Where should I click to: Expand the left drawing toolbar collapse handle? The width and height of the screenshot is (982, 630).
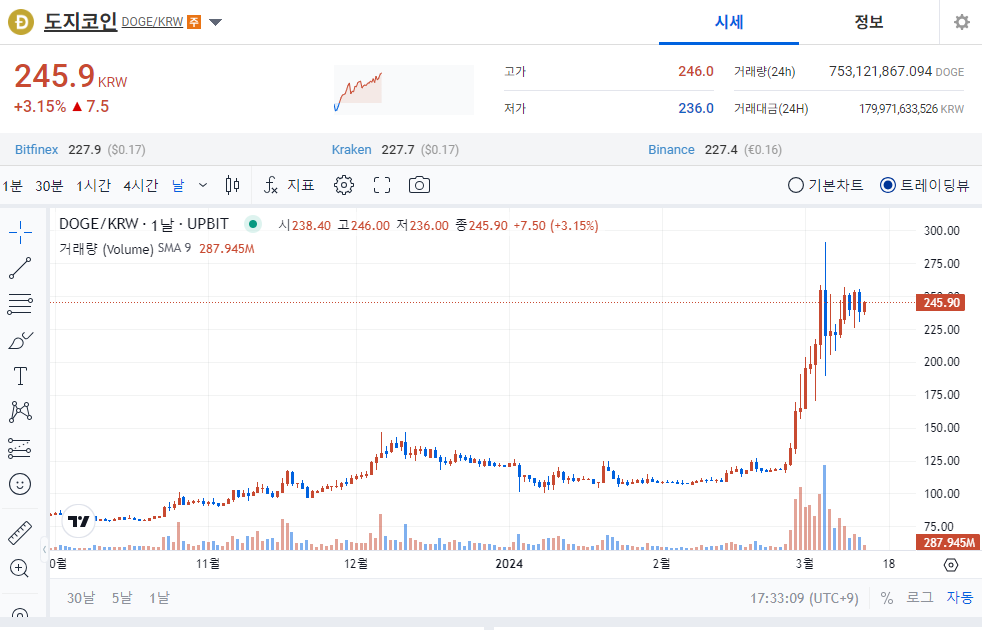pos(44,549)
